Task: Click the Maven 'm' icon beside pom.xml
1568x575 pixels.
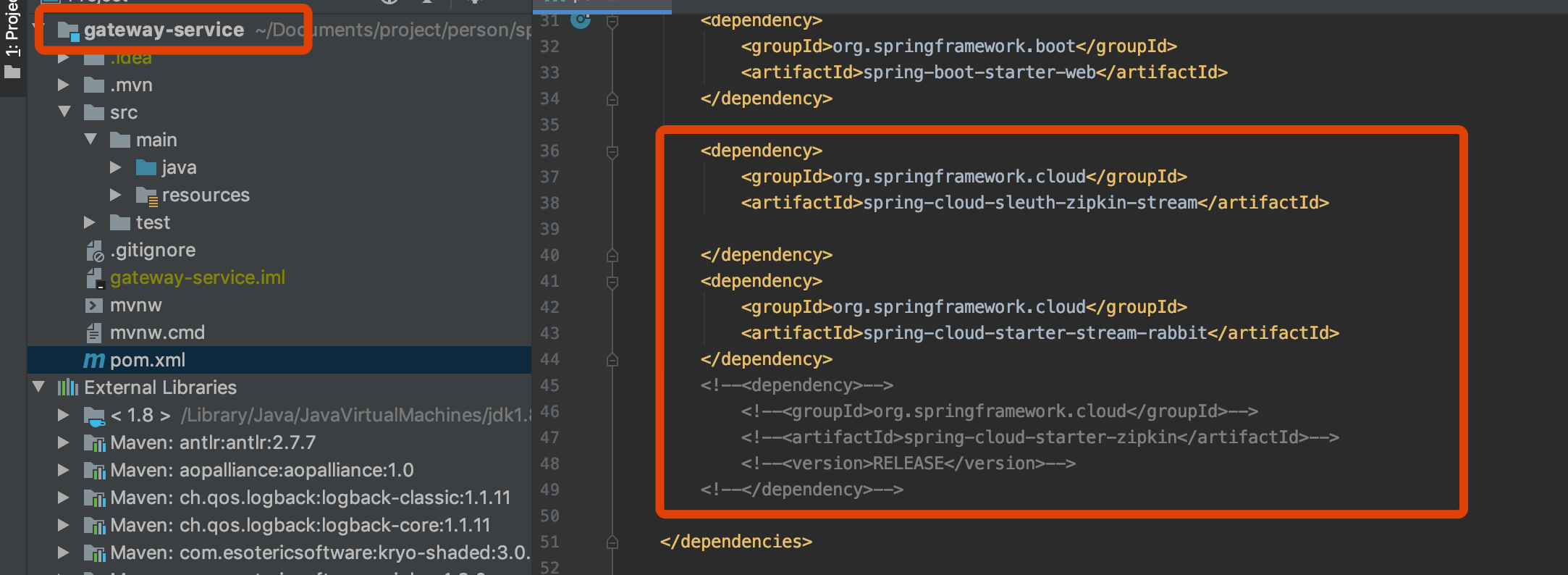Action: point(94,360)
